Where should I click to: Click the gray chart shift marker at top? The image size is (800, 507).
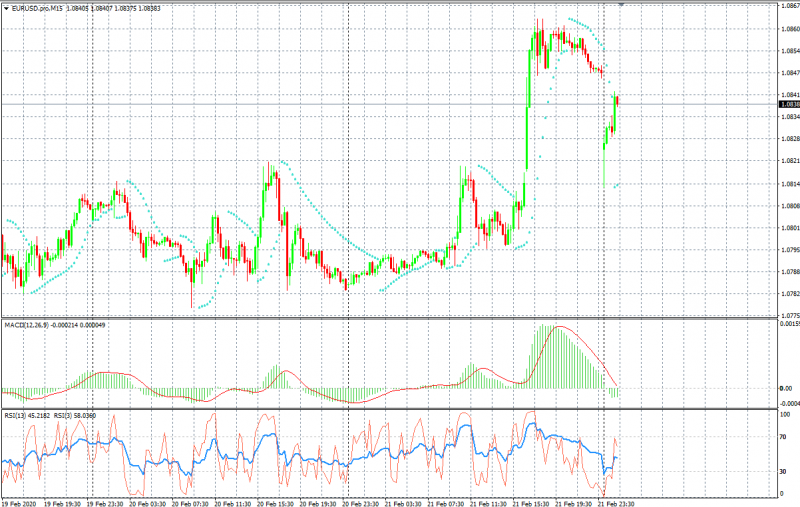tap(622, 4)
